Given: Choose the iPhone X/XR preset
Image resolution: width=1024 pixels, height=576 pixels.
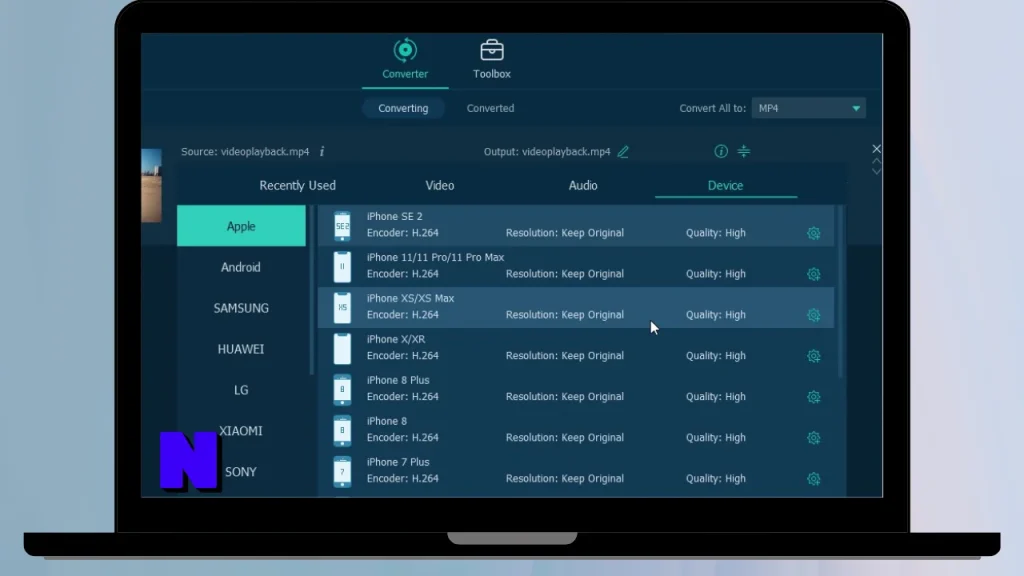Looking at the screenshot, I should (x=396, y=339).
